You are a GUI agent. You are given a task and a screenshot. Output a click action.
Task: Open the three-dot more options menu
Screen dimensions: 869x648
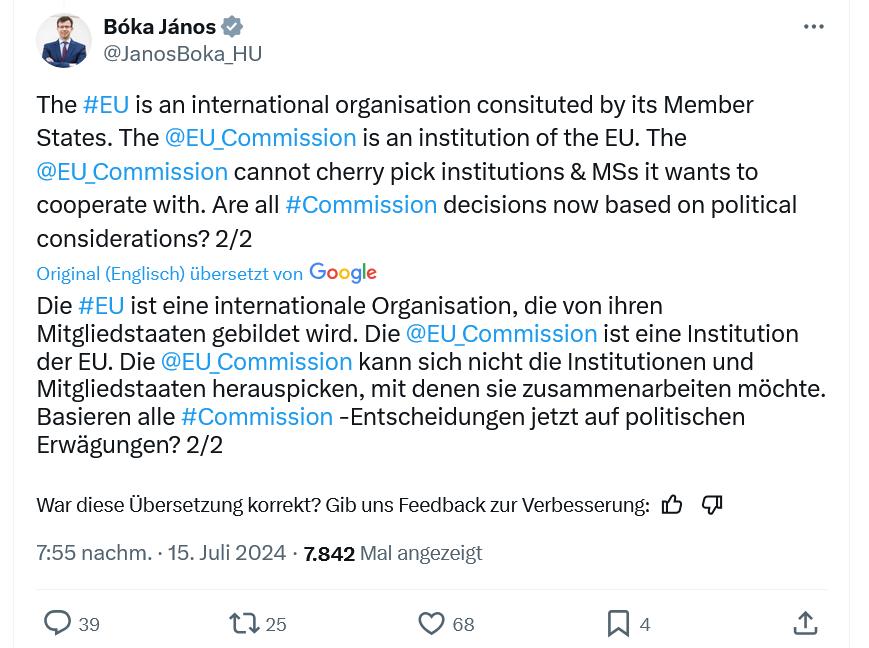(x=816, y=26)
